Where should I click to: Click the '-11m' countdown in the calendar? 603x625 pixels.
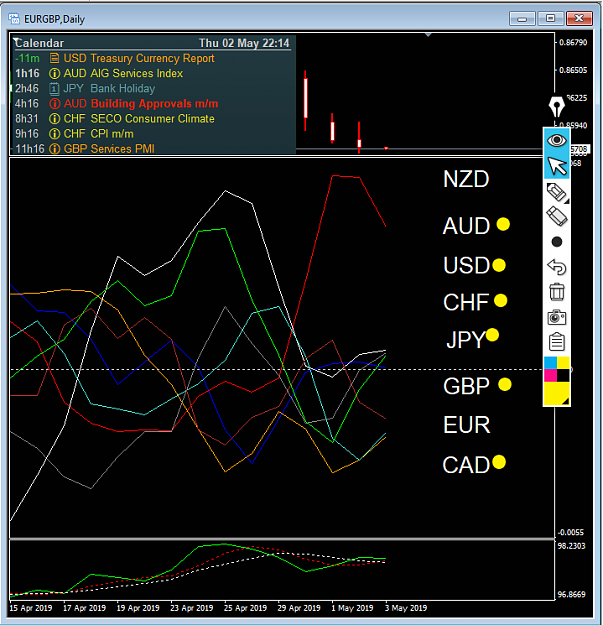pyautogui.click(x=27, y=58)
